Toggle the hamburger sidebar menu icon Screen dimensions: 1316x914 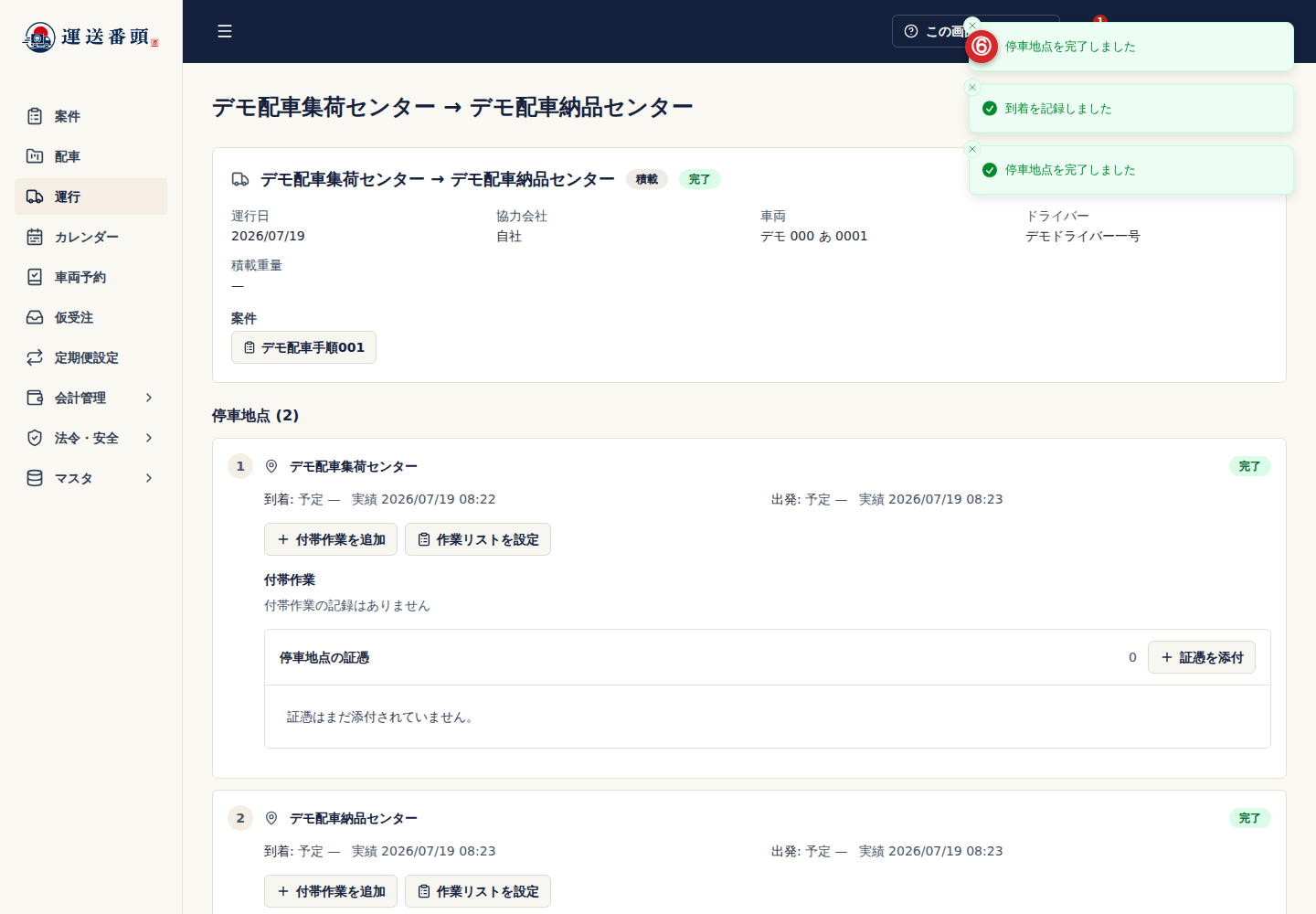(x=225, y=31)
